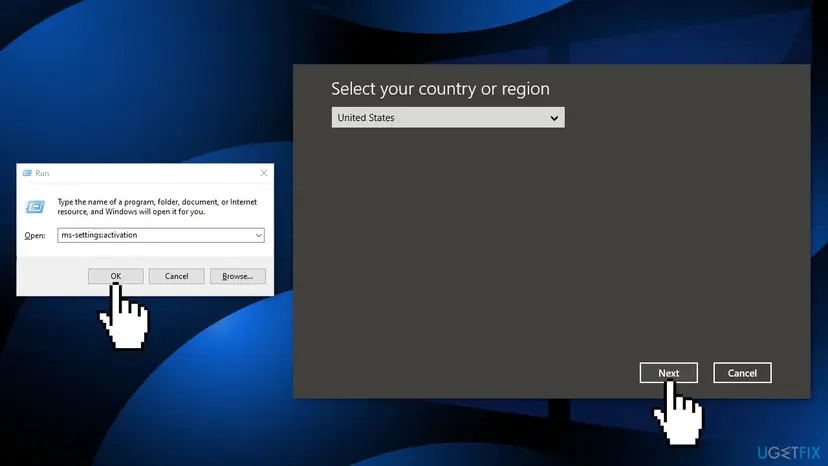The height and width of the screenshot is (466, 828).
Task: Click the 'Run' title text
Action: 42,173
